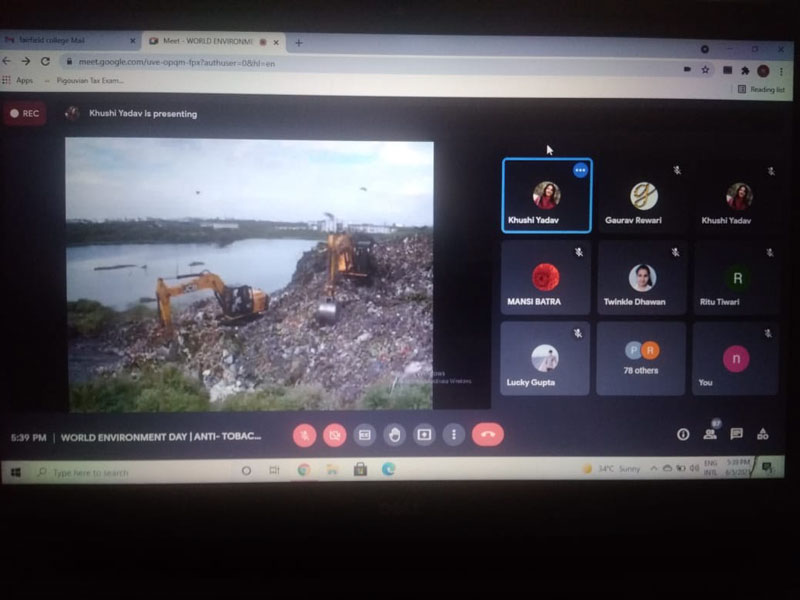The image size is (800, 600).
Task: Click the 78 others participant tile
Action: (642, 359)
